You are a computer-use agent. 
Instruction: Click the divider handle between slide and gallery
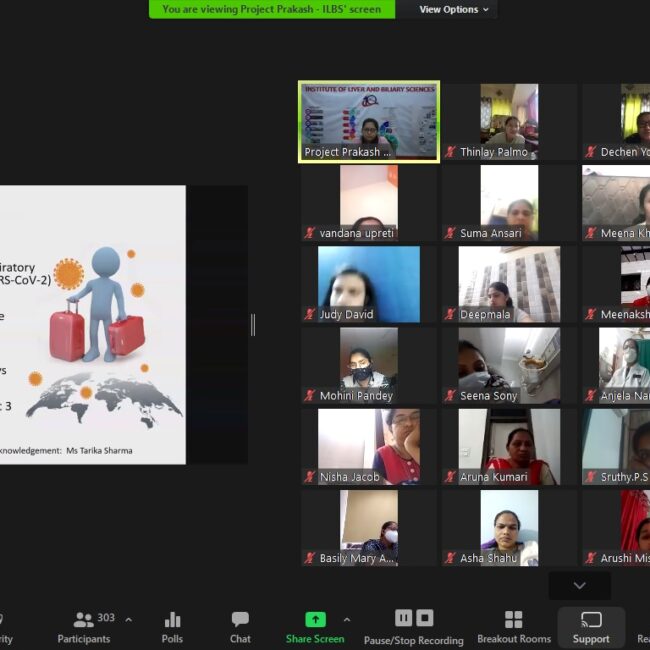coord(252,324)
